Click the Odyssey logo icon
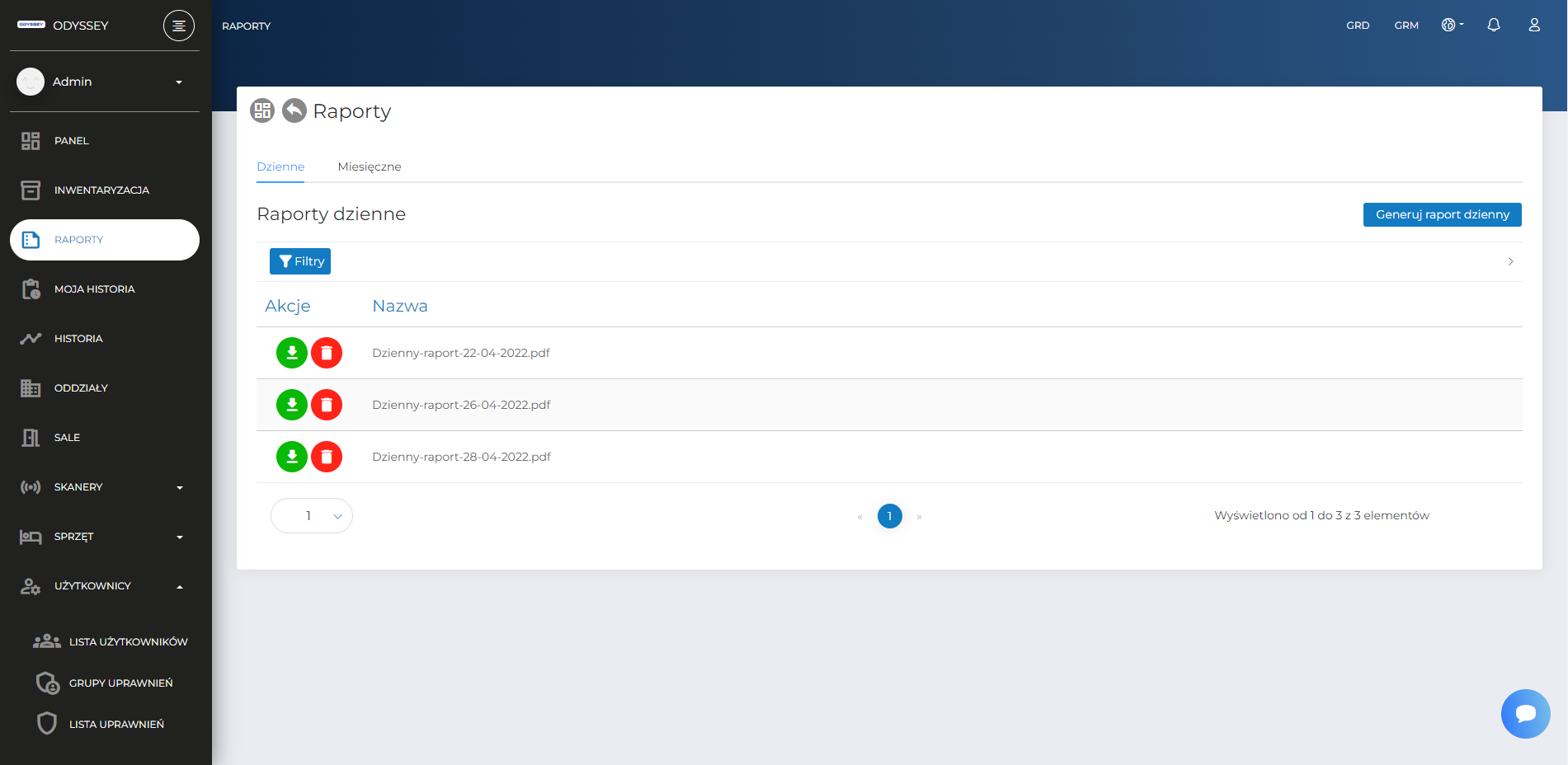The height and width of the screenshot is (765, 1568). pos(31,25)
